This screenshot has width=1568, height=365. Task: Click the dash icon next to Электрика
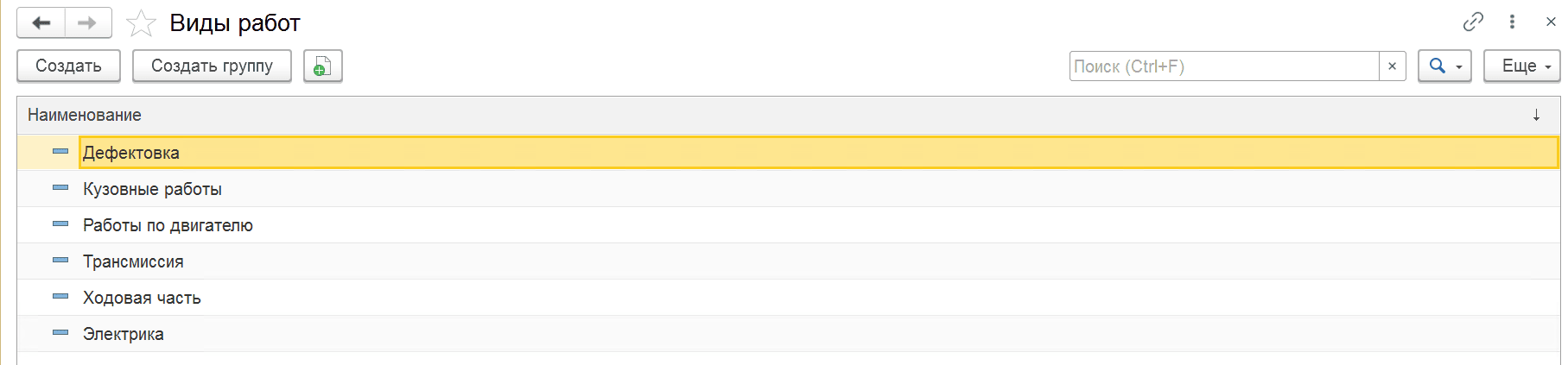60,333
